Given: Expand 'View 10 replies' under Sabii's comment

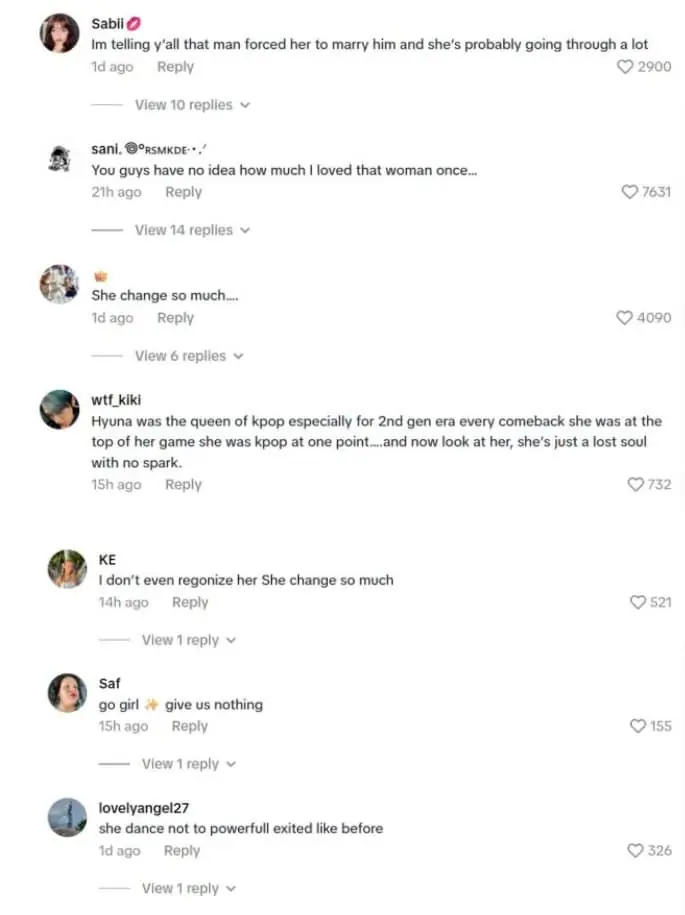Looking at the screenshot, I should click(192, 105).
